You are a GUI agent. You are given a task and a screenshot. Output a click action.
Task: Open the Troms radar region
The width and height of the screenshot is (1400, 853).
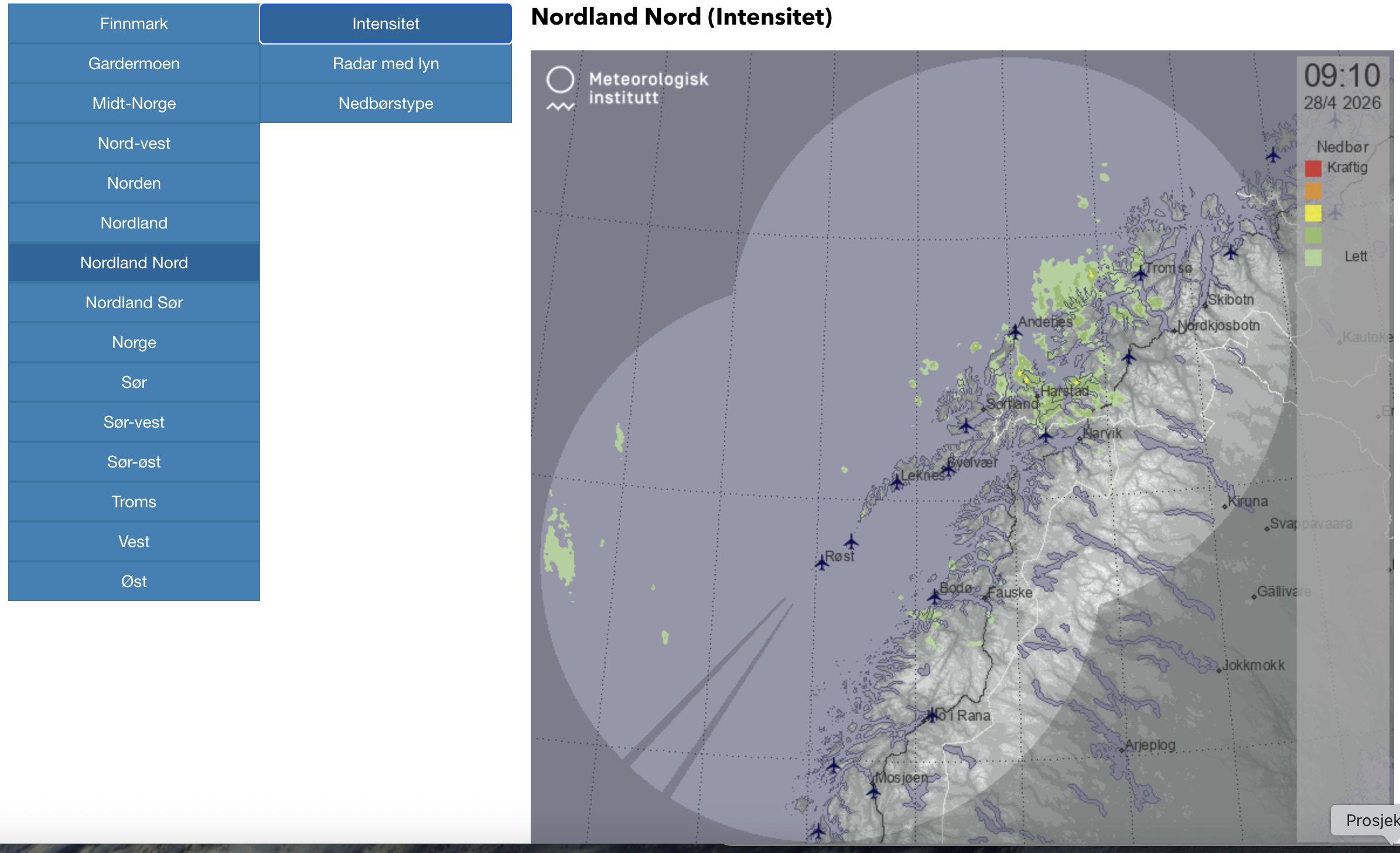134,501
